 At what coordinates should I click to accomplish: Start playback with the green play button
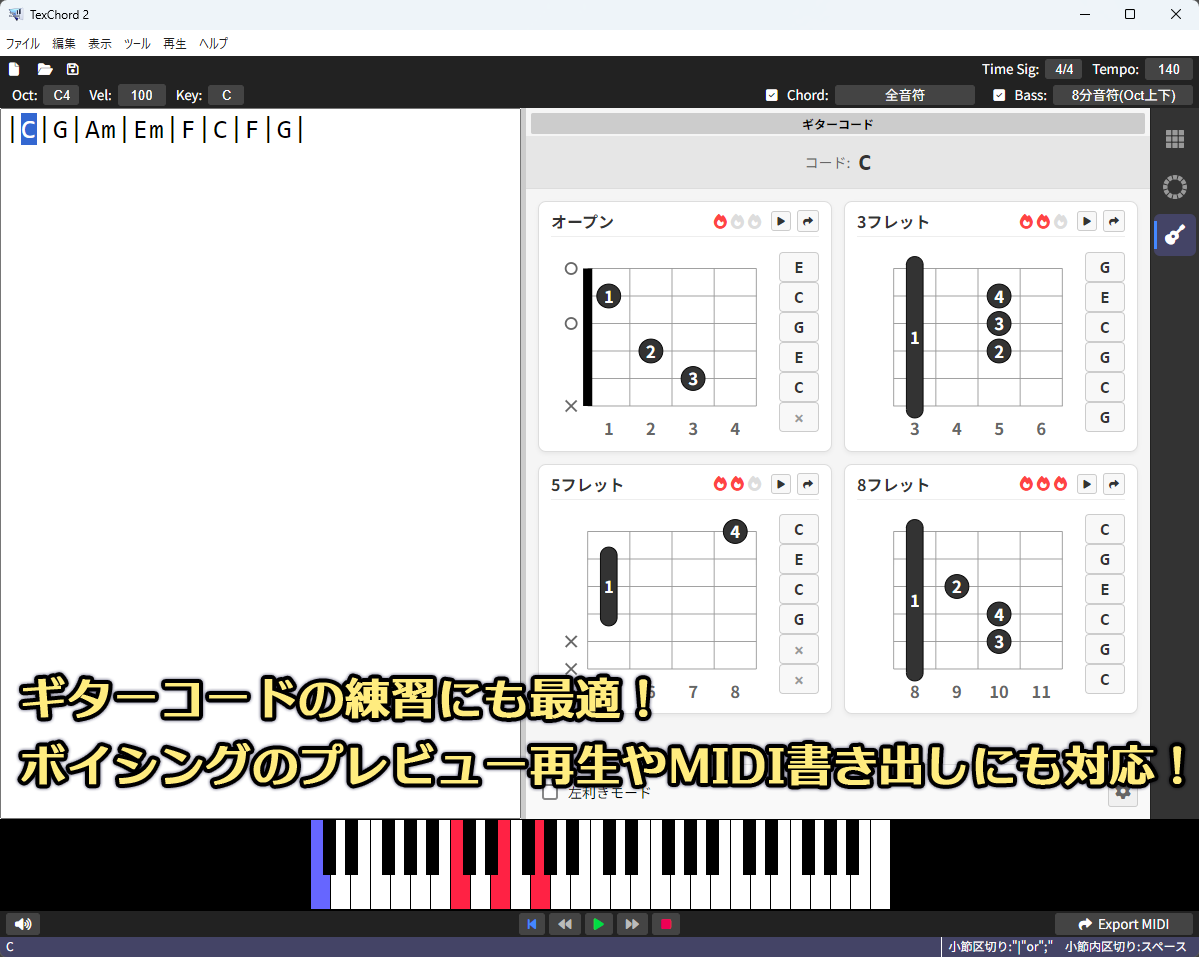[x=599, y=924]
